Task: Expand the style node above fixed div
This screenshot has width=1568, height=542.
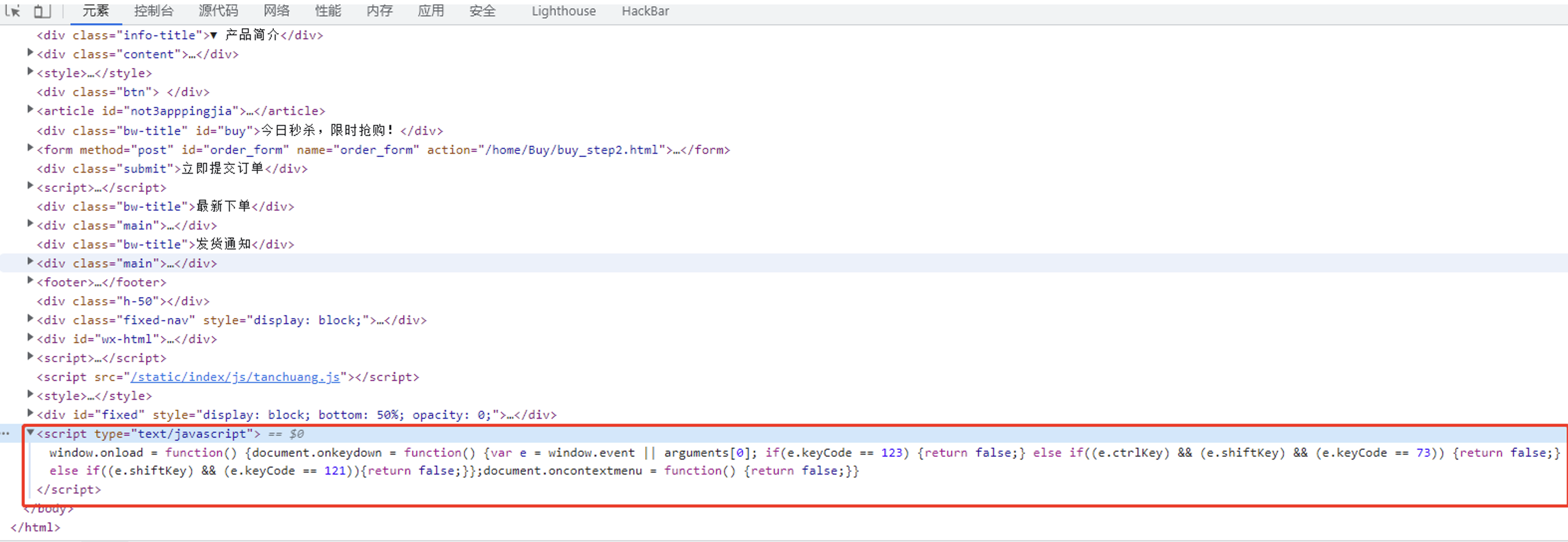Action: tap(30, 394)
